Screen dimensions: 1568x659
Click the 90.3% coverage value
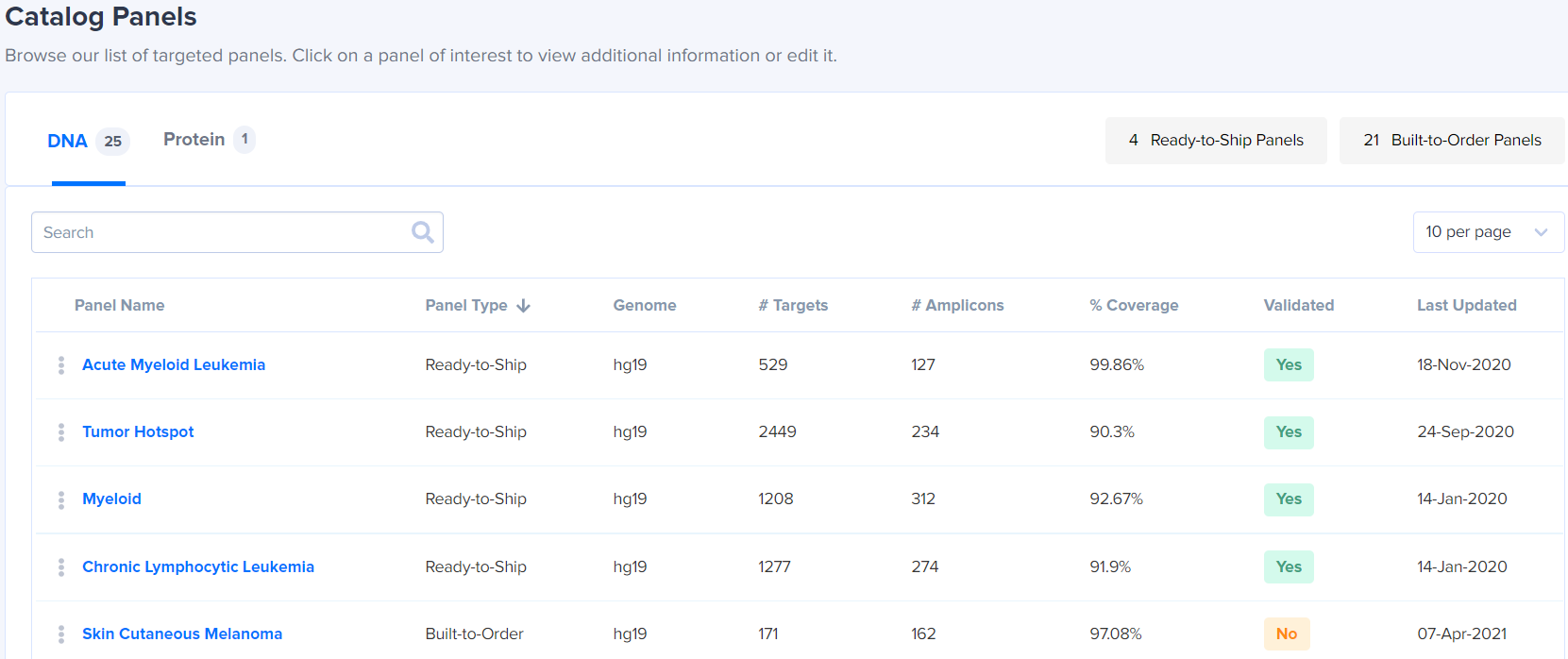pos(1112,432)
